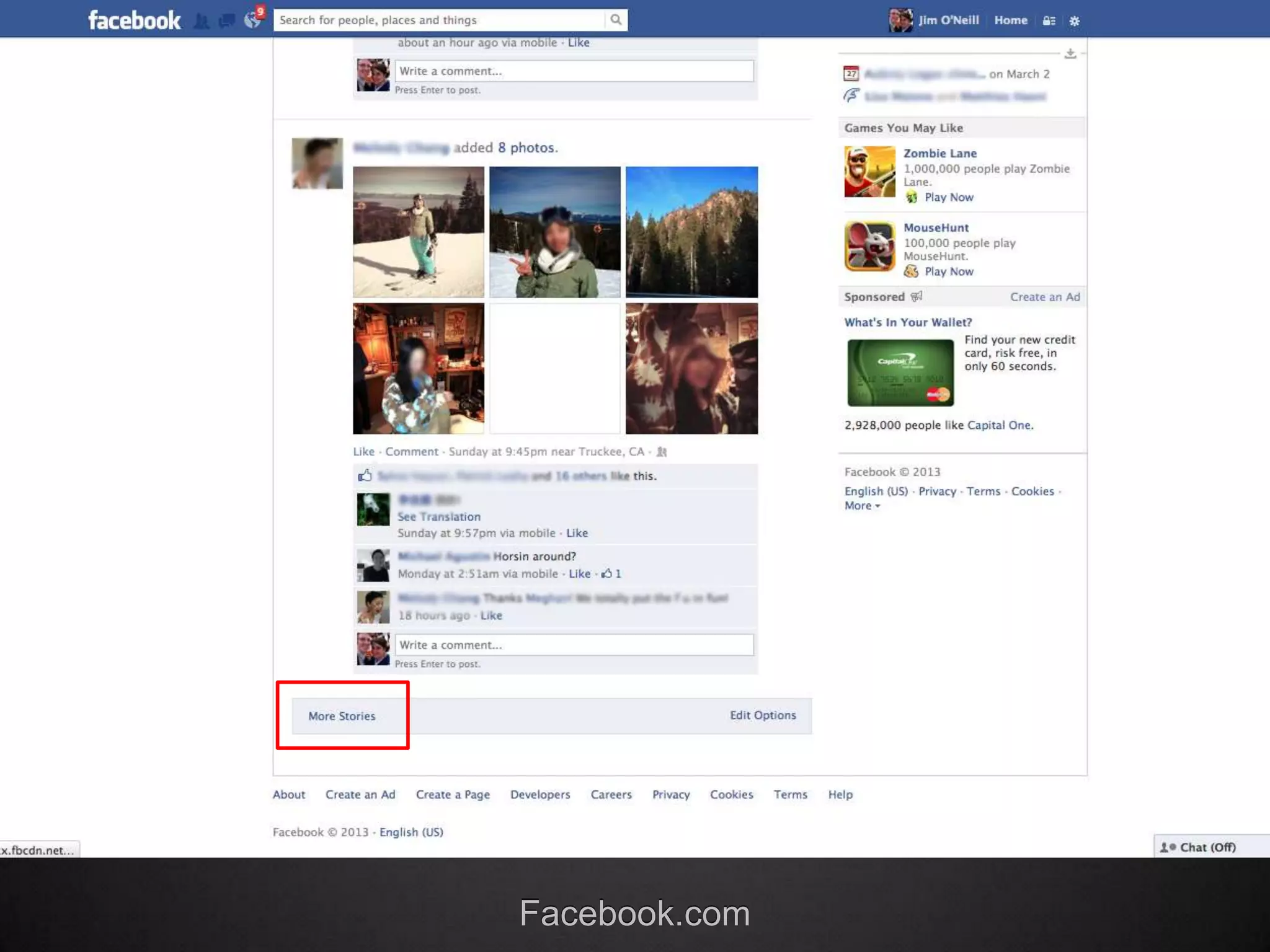Open notifications globe with 9 badge
This screenshot has height=952, width=1270.
click(253, 20)
